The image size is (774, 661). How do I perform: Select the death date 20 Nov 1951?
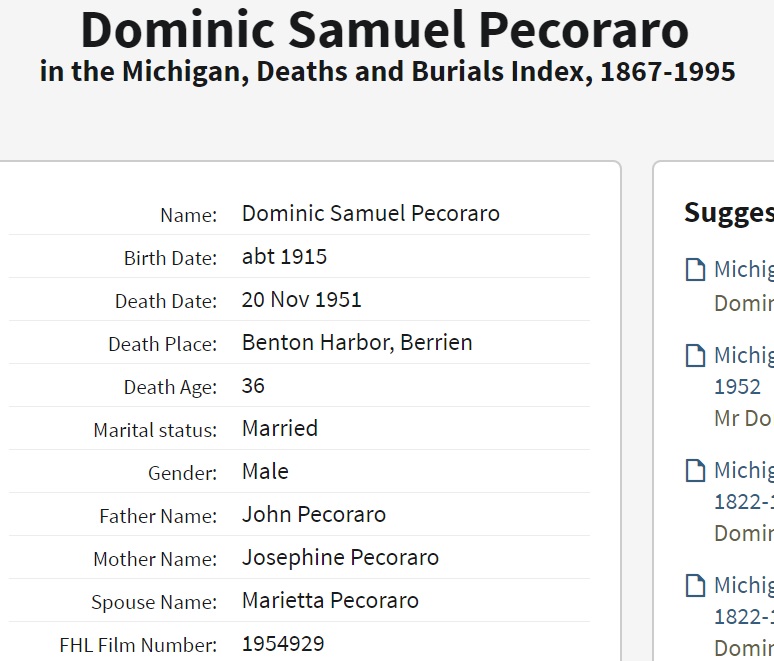point(301,299)
